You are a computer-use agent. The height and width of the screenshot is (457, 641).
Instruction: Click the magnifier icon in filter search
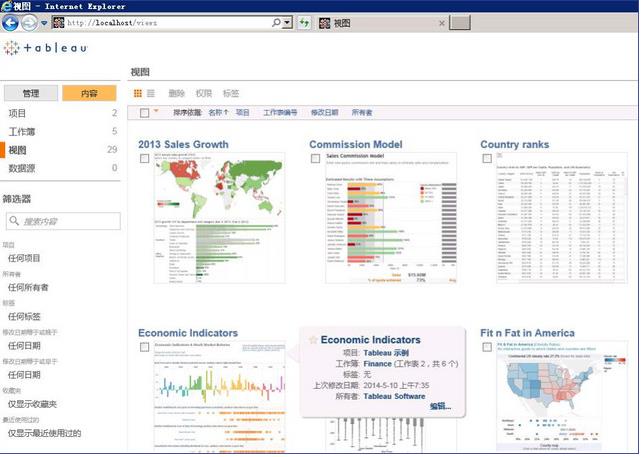14,221
